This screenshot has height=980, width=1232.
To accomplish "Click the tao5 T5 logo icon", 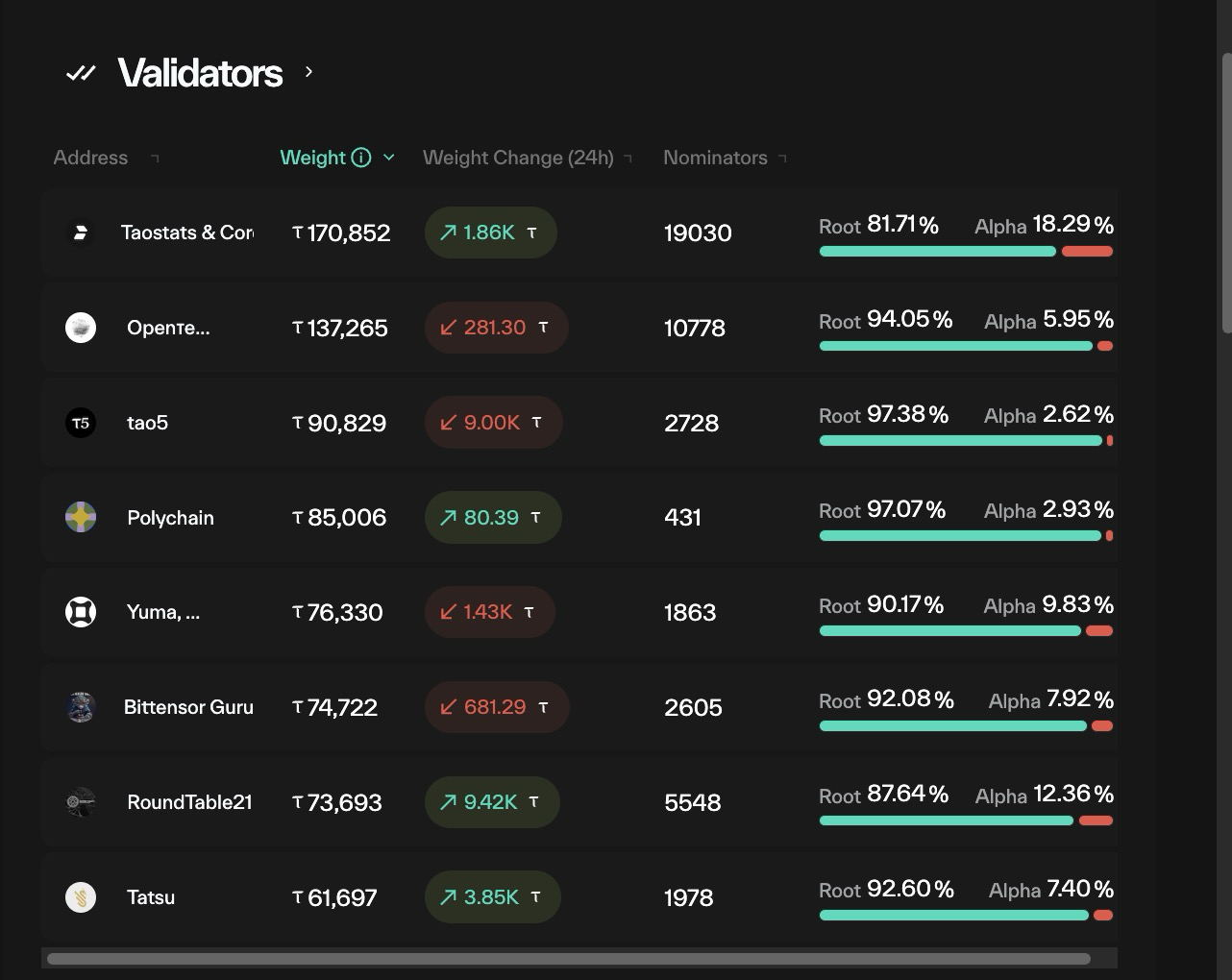I will (x=81, y=423).
